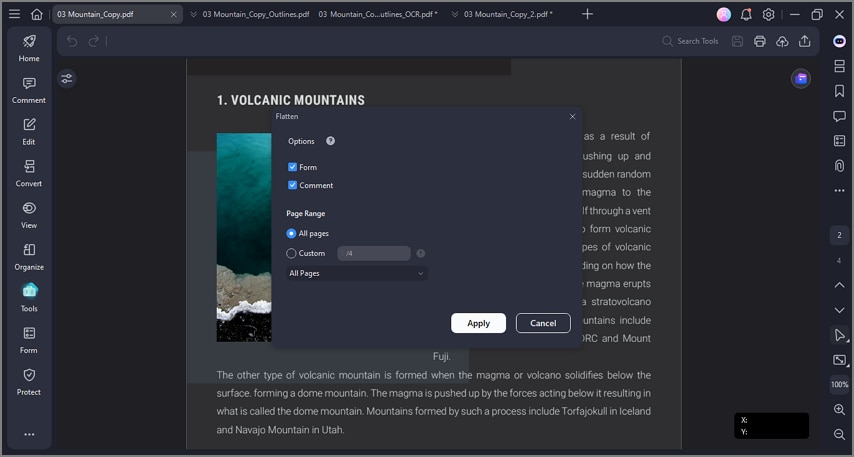
Task: Open the bookmarks panel
Action: point(839,91)
